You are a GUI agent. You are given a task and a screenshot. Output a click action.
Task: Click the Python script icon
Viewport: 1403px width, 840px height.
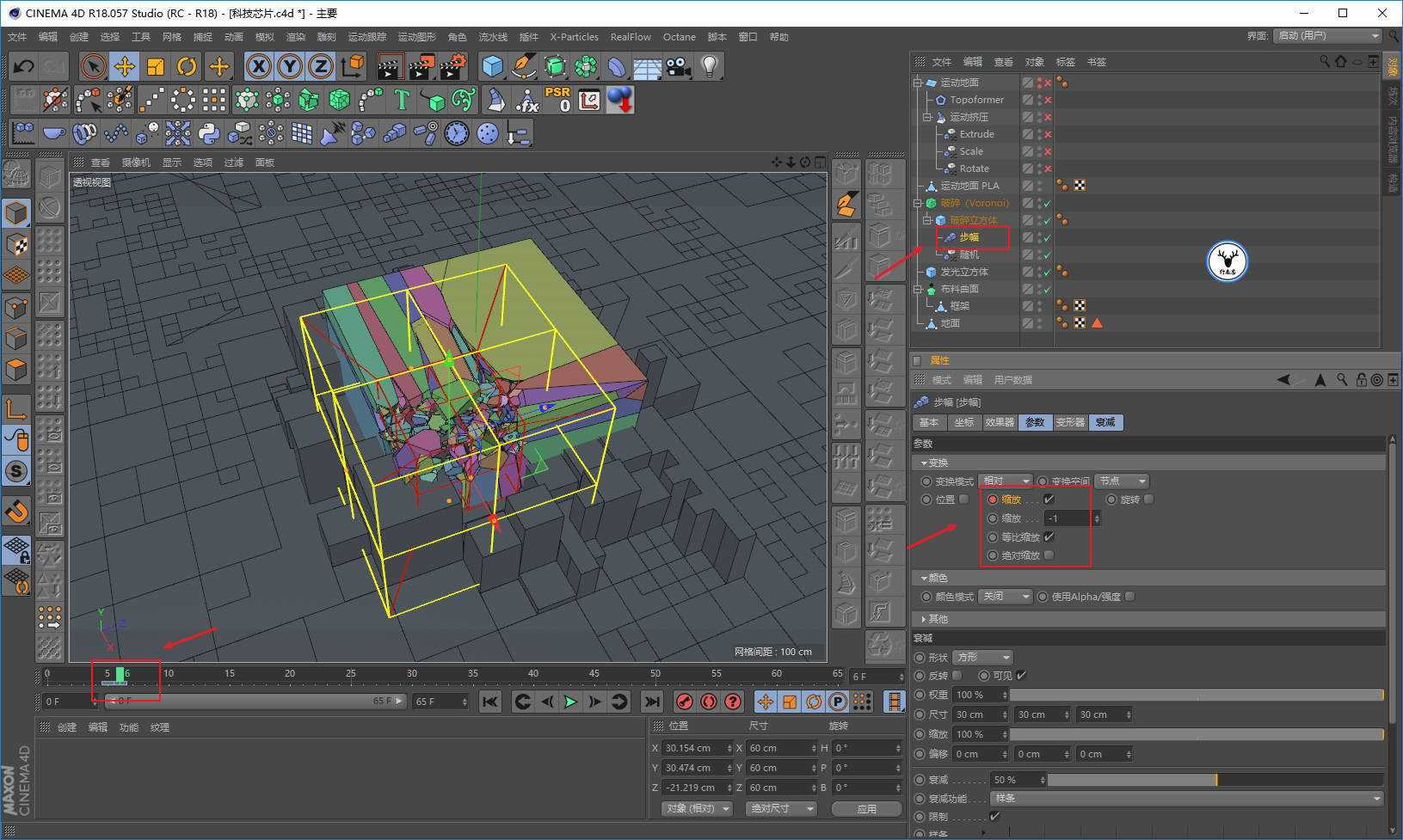point(209,133)
